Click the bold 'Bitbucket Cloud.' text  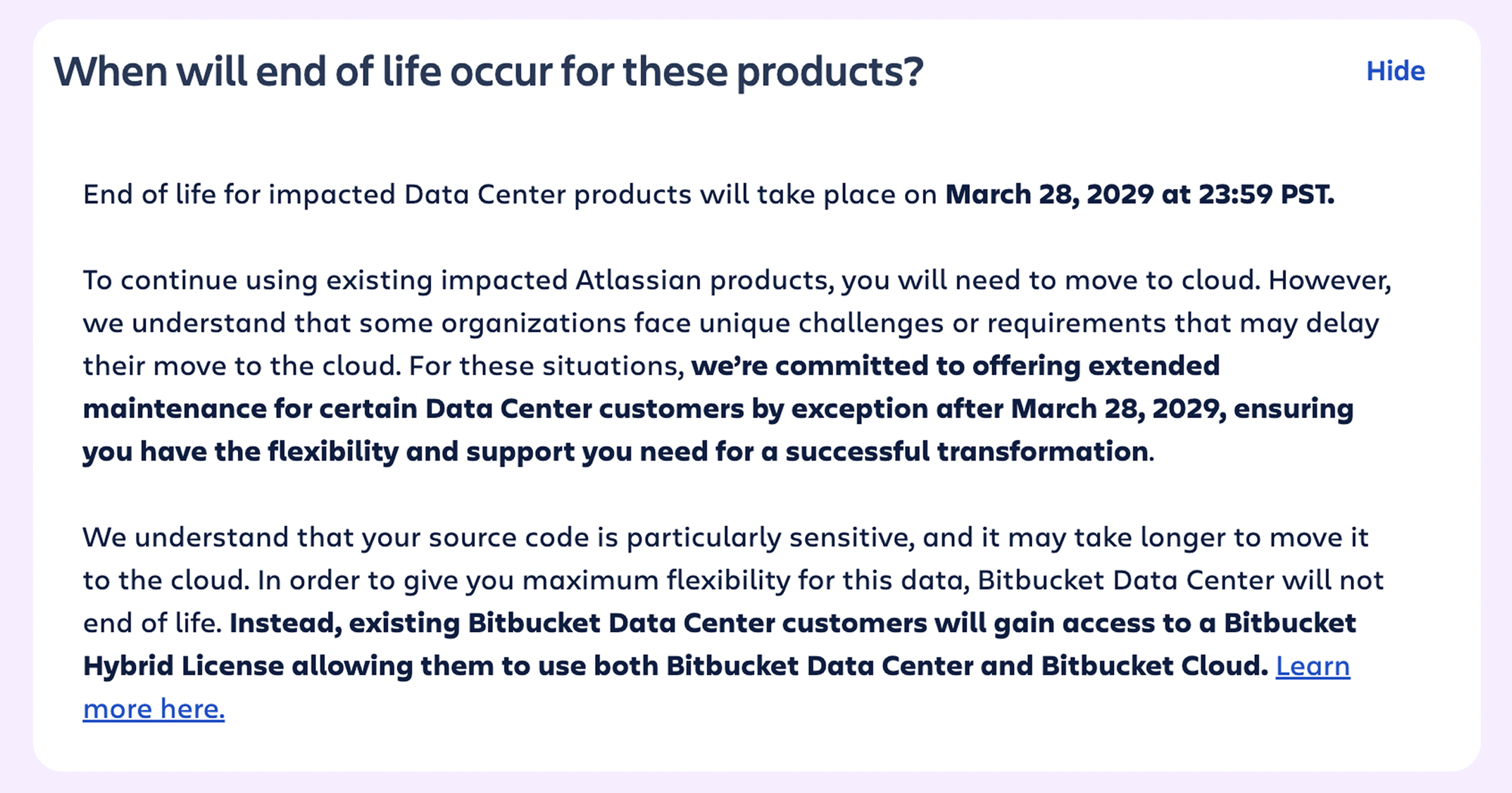1154,666
